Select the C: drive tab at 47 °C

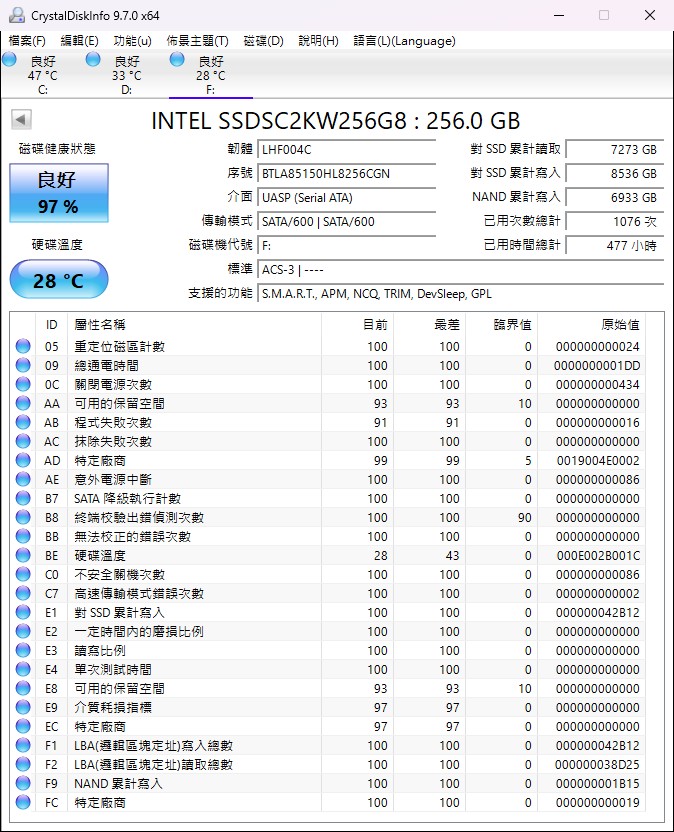[x=43, y=75]
